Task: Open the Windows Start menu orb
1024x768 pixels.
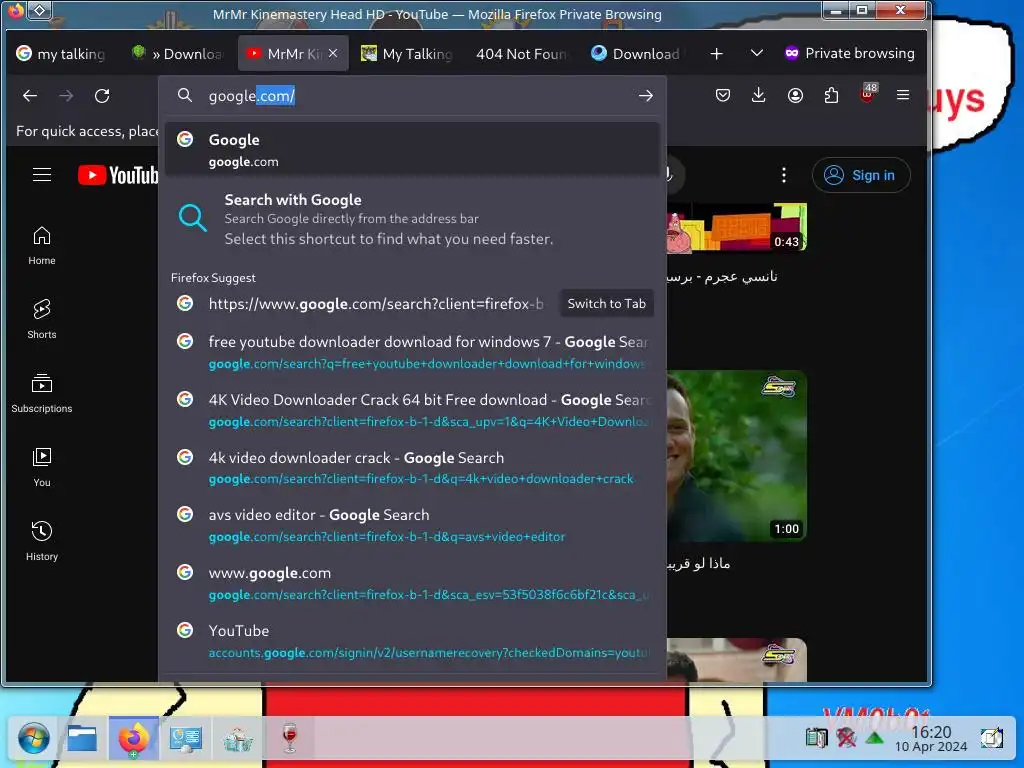Action: point(33,739)
